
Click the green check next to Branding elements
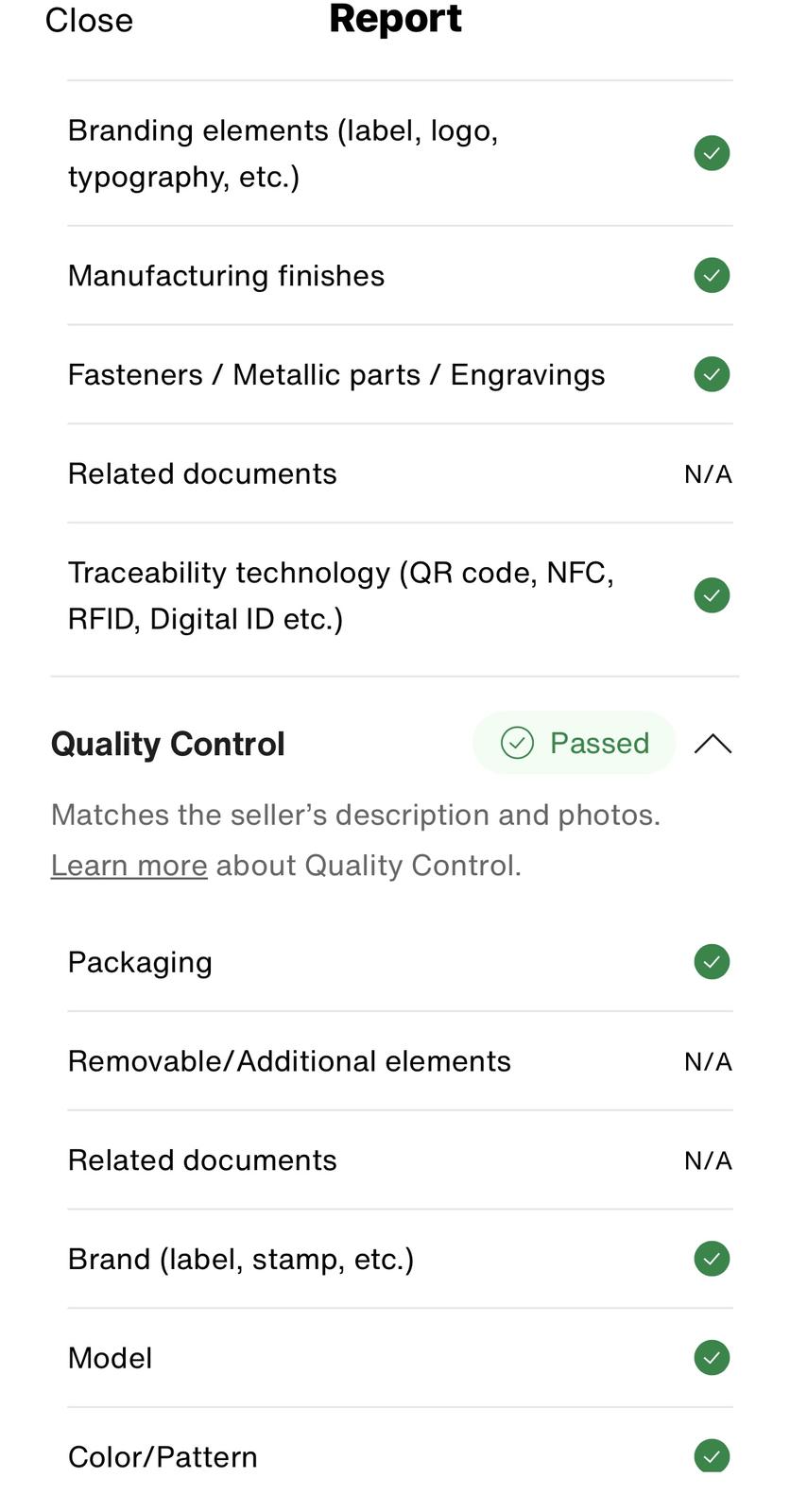(712, 153)
